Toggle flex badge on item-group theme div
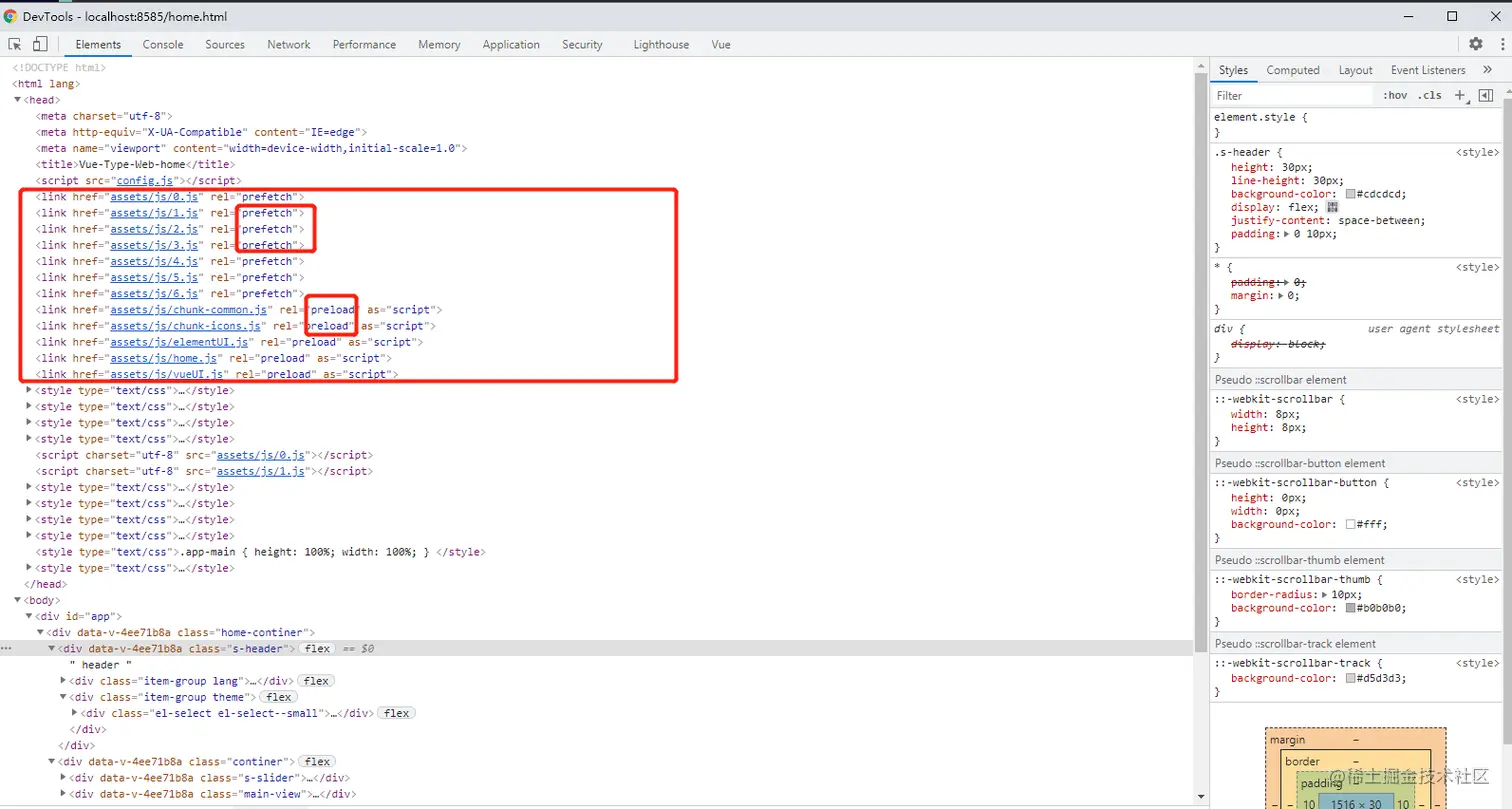This screenshot has width=1512, height=809. click(x=278, y=697)
